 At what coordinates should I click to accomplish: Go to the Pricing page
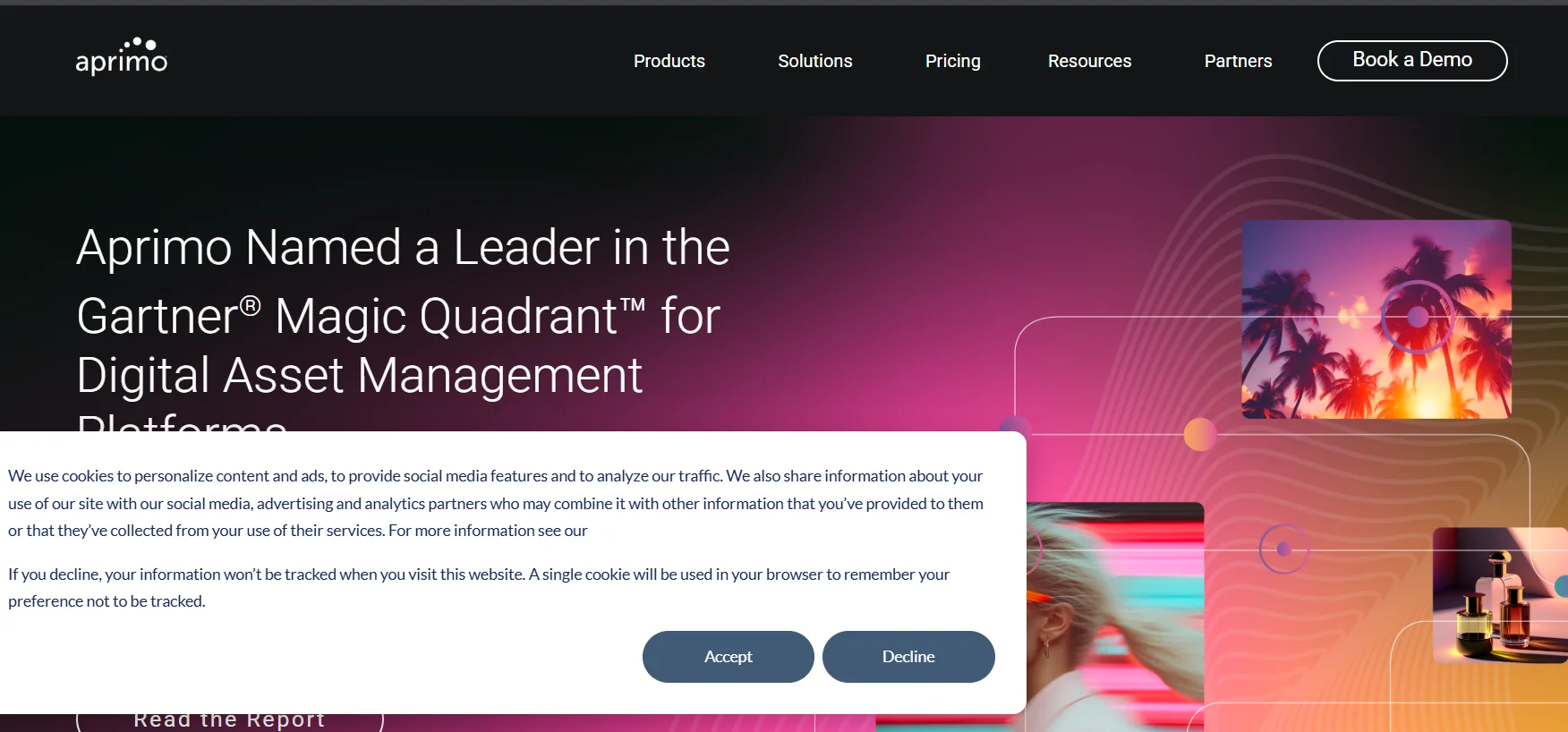(952, 61)
